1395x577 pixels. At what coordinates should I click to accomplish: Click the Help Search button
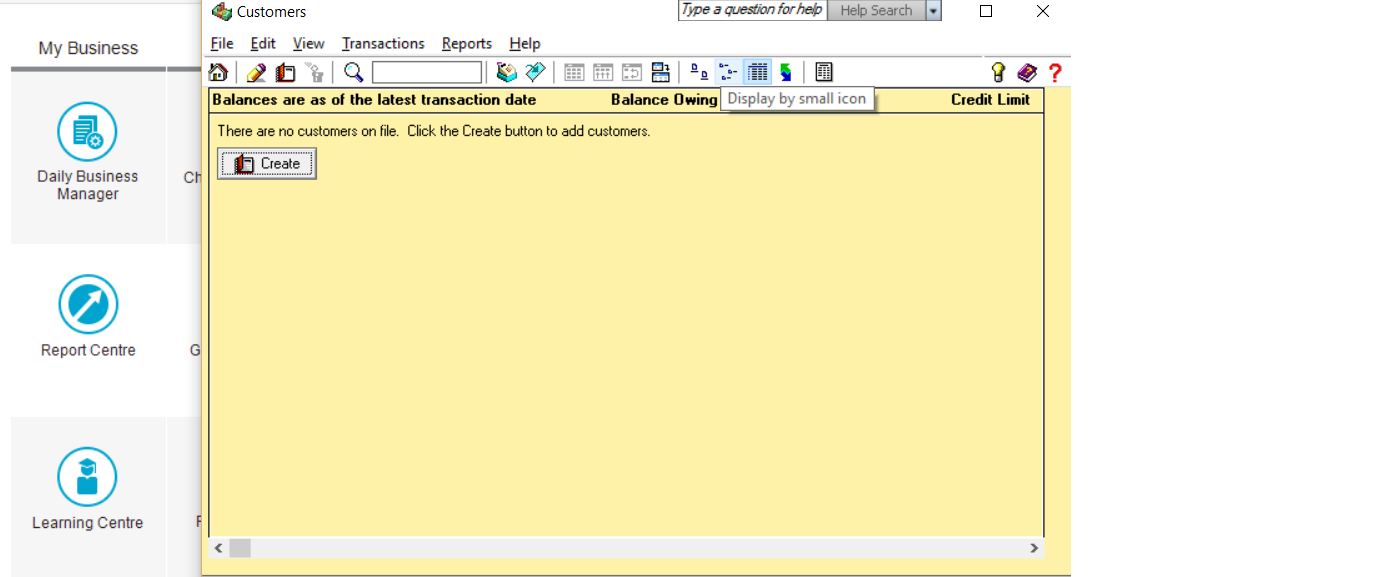876,10
